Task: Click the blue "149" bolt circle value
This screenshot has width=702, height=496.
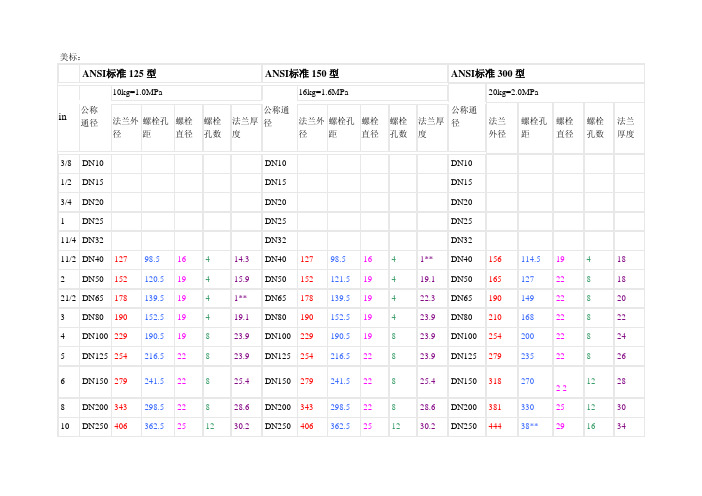Action: pos(527,298)
